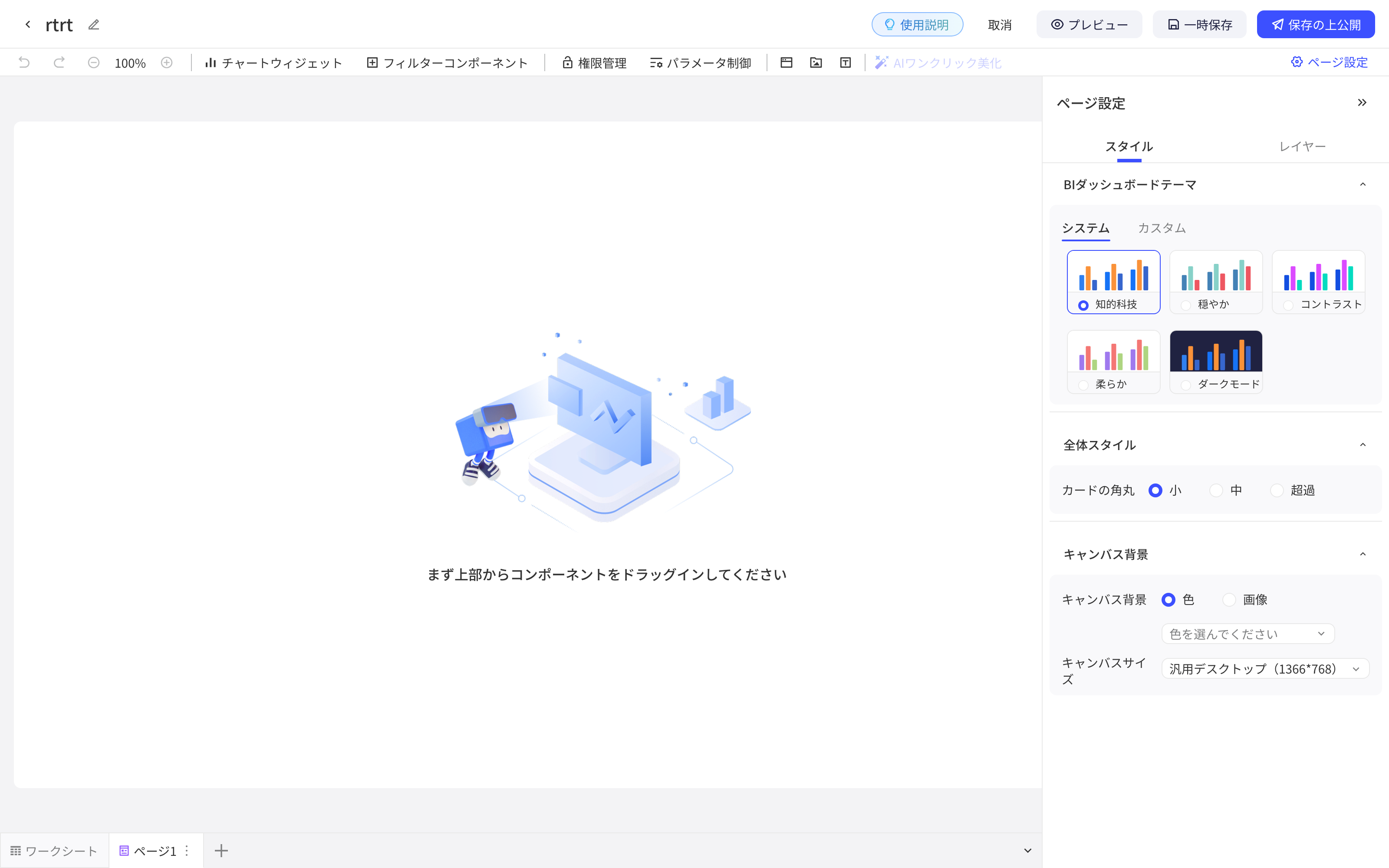Add a フィルターコンポーネント filter component
This screenshot has width=1389, height=868.
coord(447,62)
